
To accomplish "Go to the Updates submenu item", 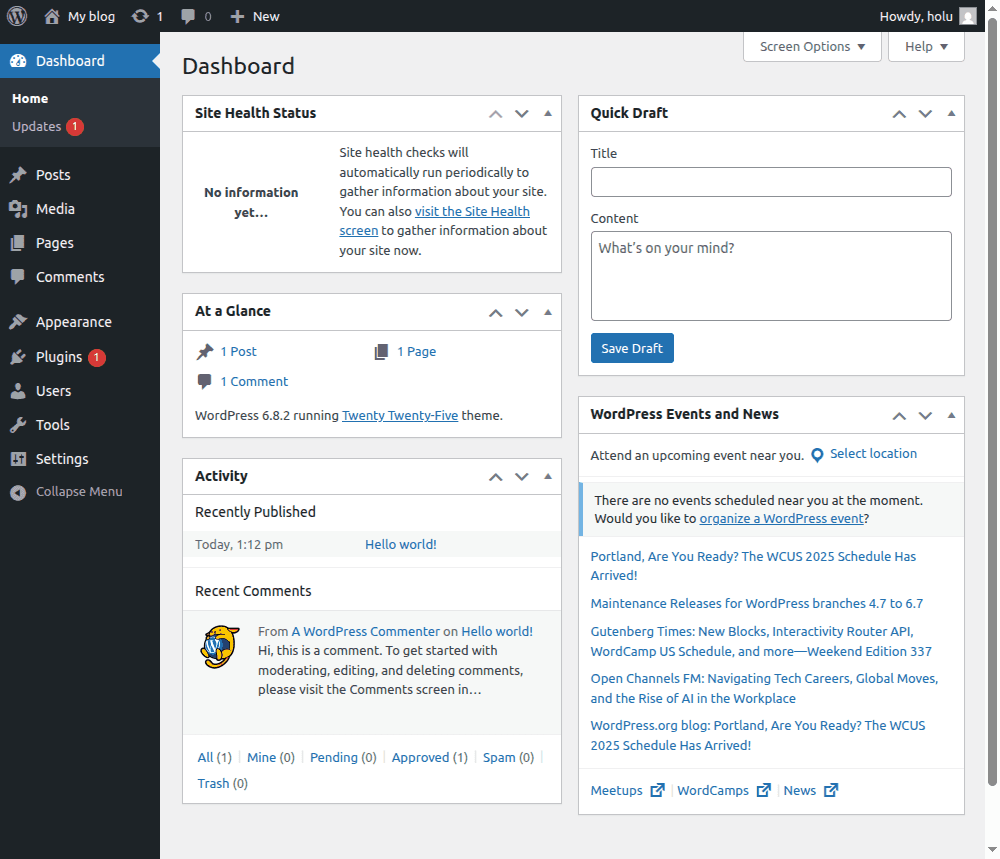I will pos(36,126).
